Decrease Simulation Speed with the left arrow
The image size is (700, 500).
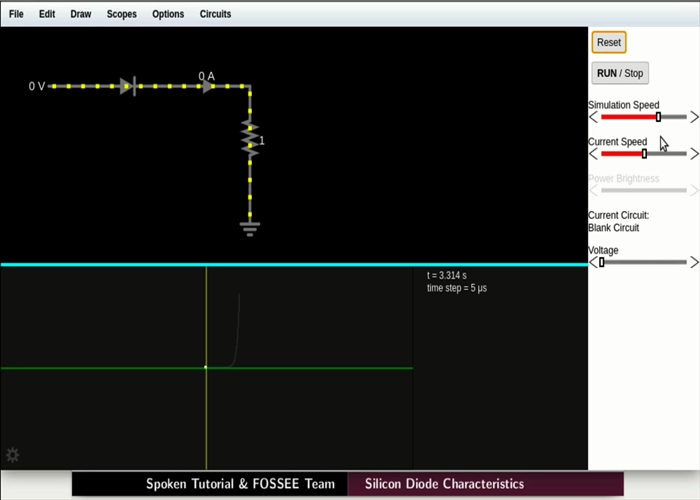point(594,117)
